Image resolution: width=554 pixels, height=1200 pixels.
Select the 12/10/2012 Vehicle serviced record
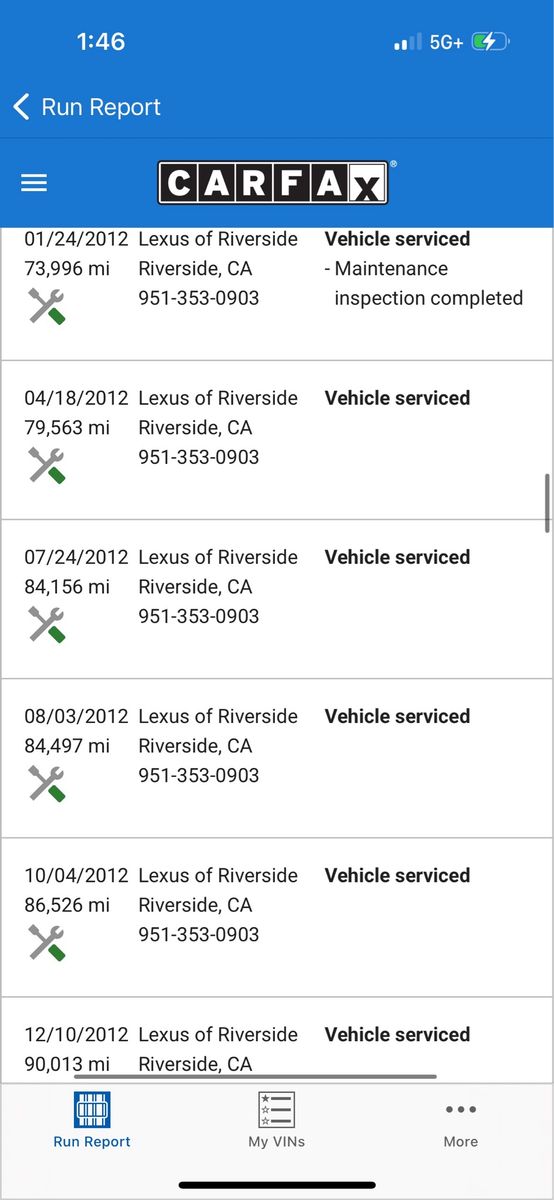[x=276, y=1041]
